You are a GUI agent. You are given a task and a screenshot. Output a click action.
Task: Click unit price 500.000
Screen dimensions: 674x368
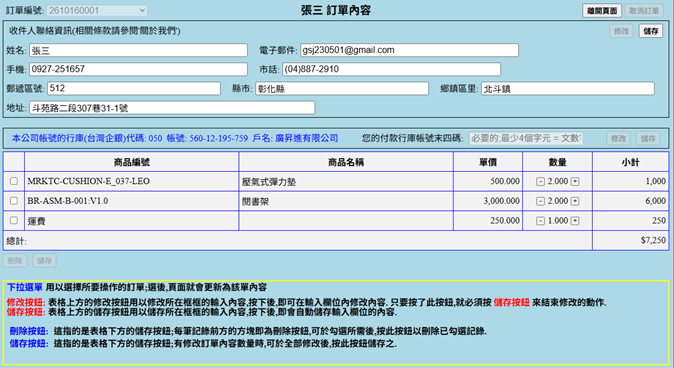(x=505, y=181)
